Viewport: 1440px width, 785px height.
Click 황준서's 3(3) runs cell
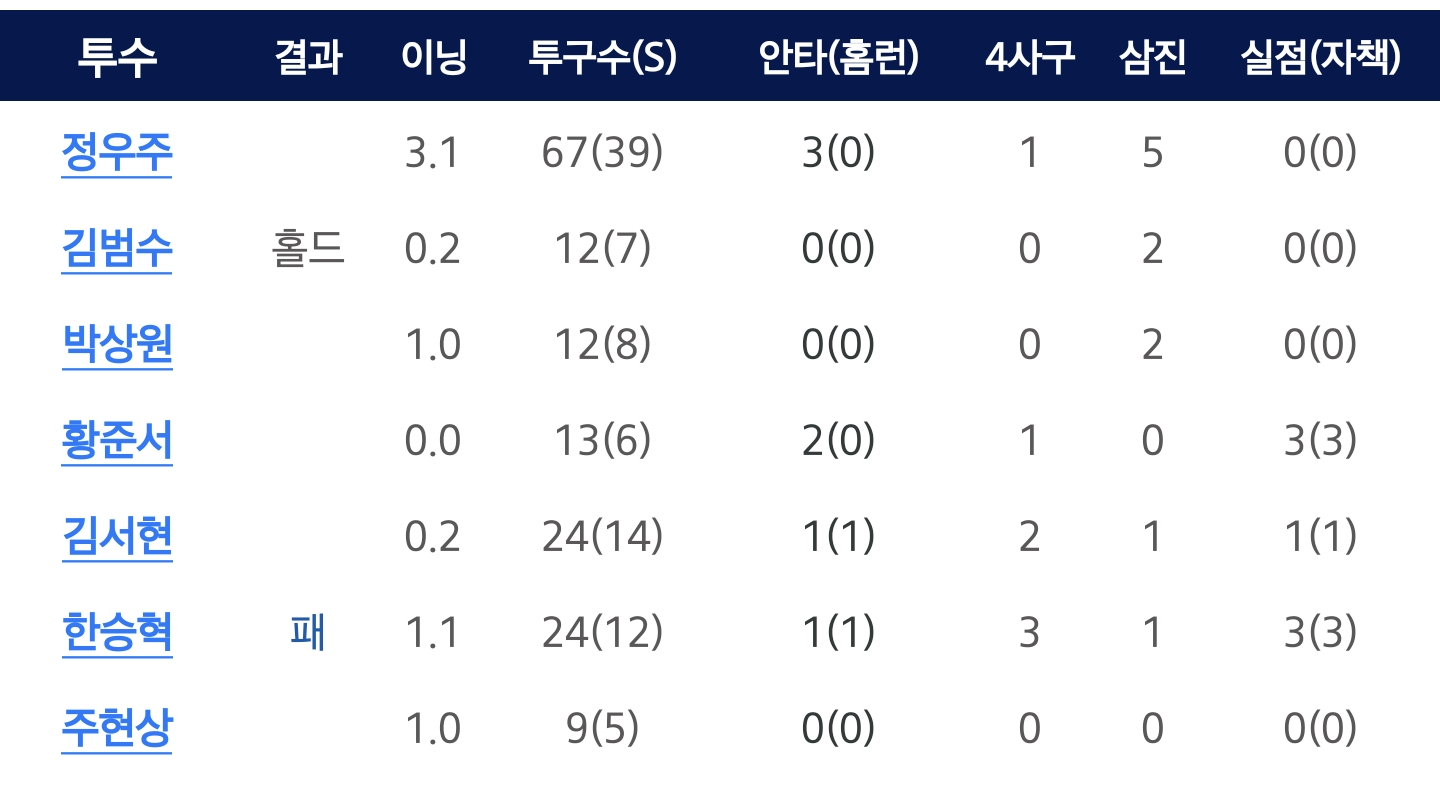pos(1320,442)
